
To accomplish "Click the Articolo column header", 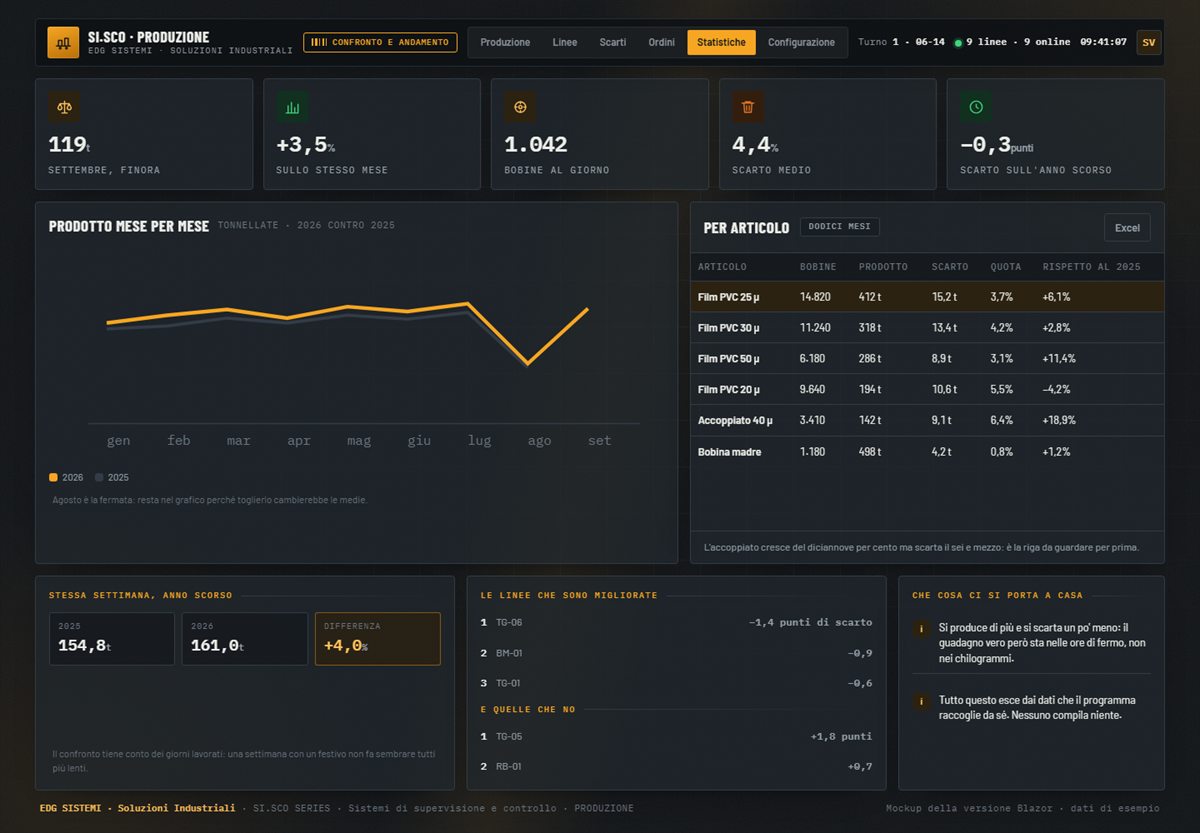I will coord(722,267).
